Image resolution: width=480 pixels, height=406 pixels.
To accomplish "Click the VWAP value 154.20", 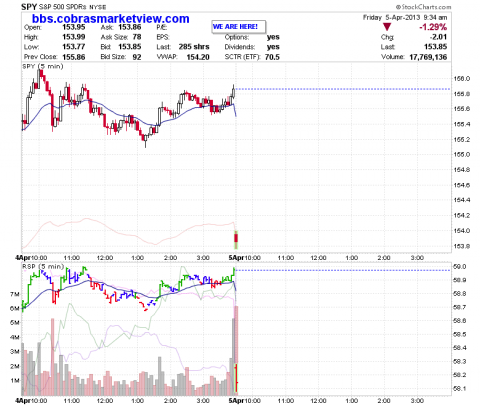I will click(198, 57).
